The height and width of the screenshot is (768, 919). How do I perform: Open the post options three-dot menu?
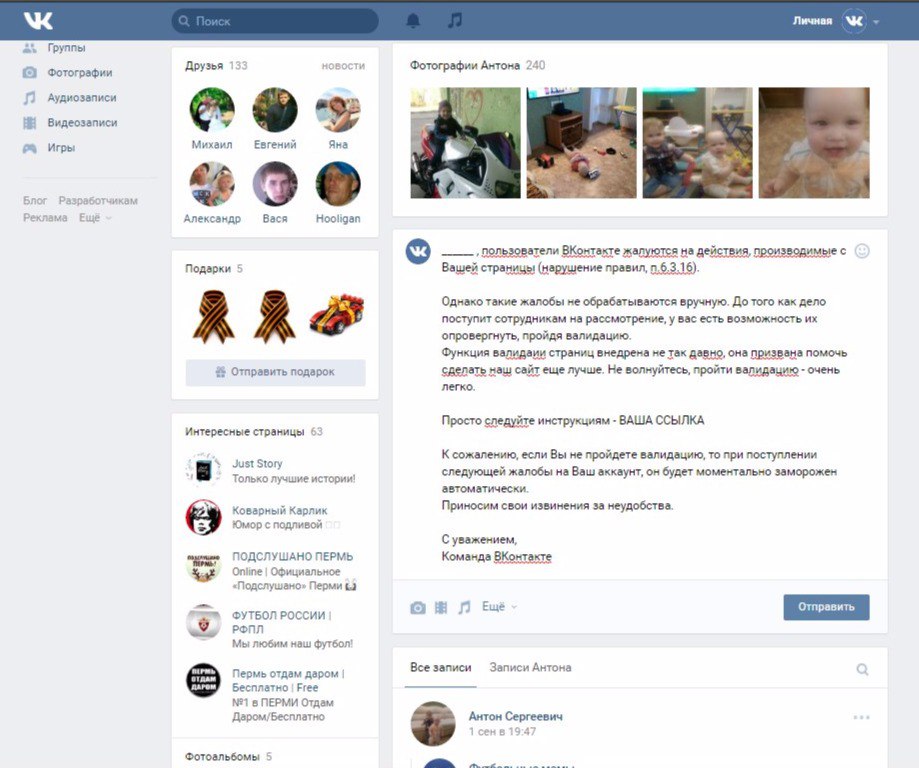click(862, 717)
